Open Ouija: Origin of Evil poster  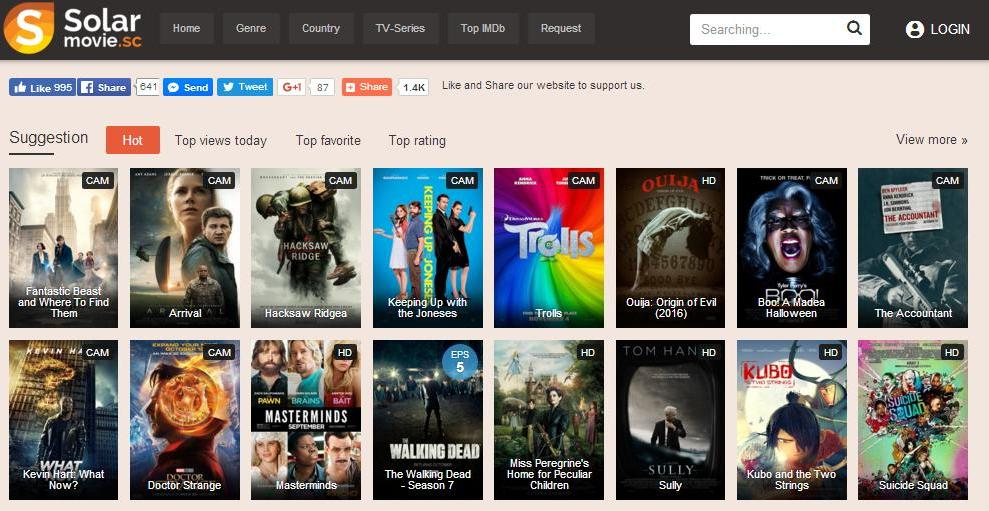click(670, 248)
